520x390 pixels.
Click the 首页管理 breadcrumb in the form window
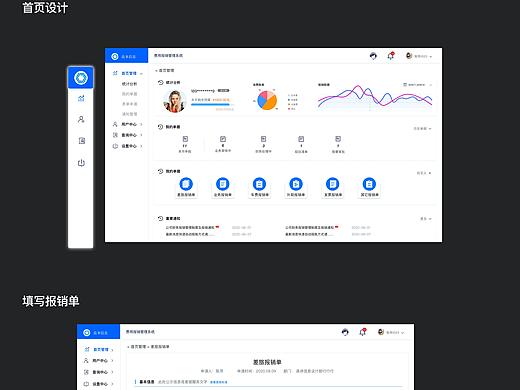[x=138, y=347]
